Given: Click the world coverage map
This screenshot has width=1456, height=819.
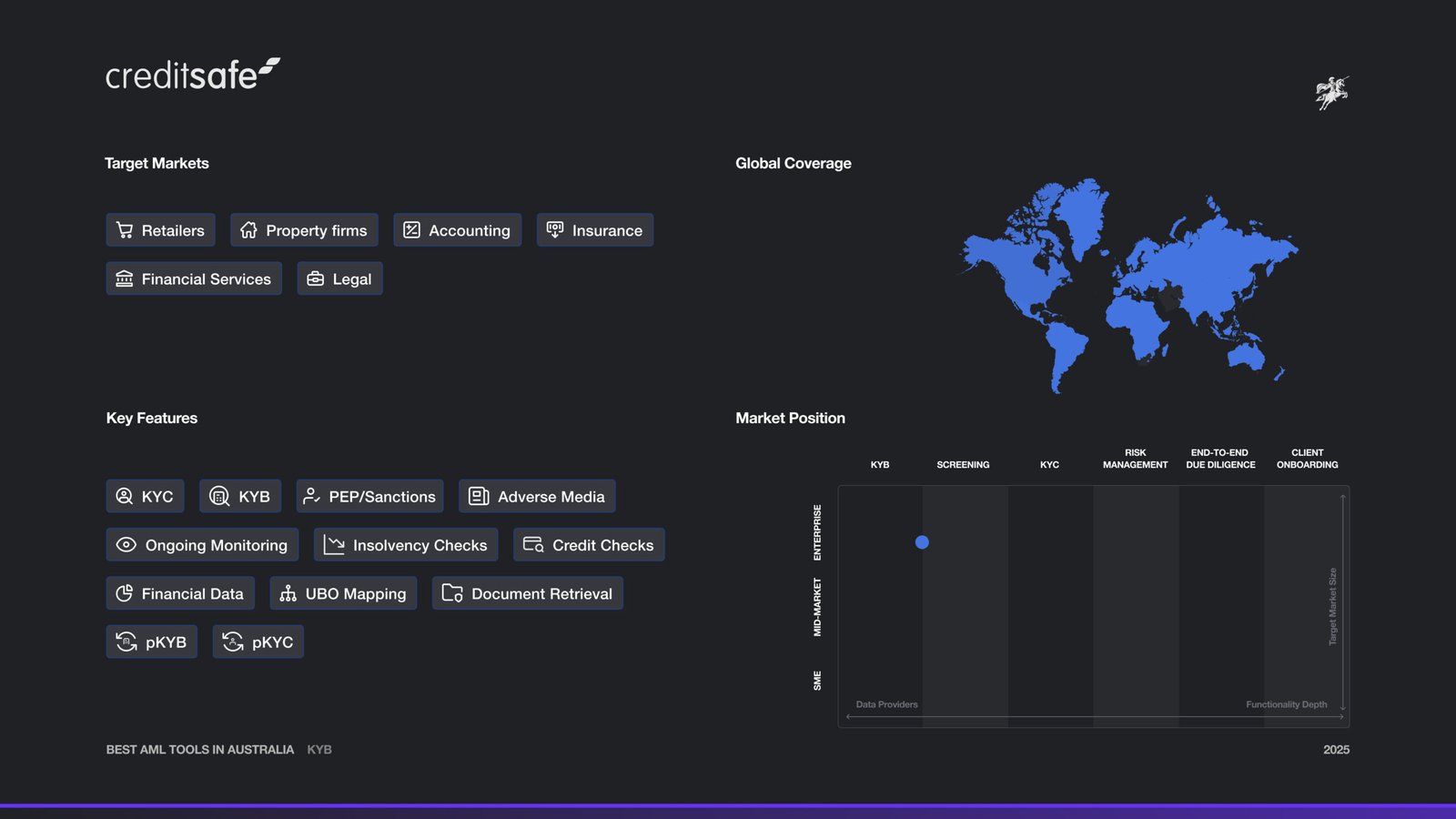Looking at the screenshot, I should 1128,285.
